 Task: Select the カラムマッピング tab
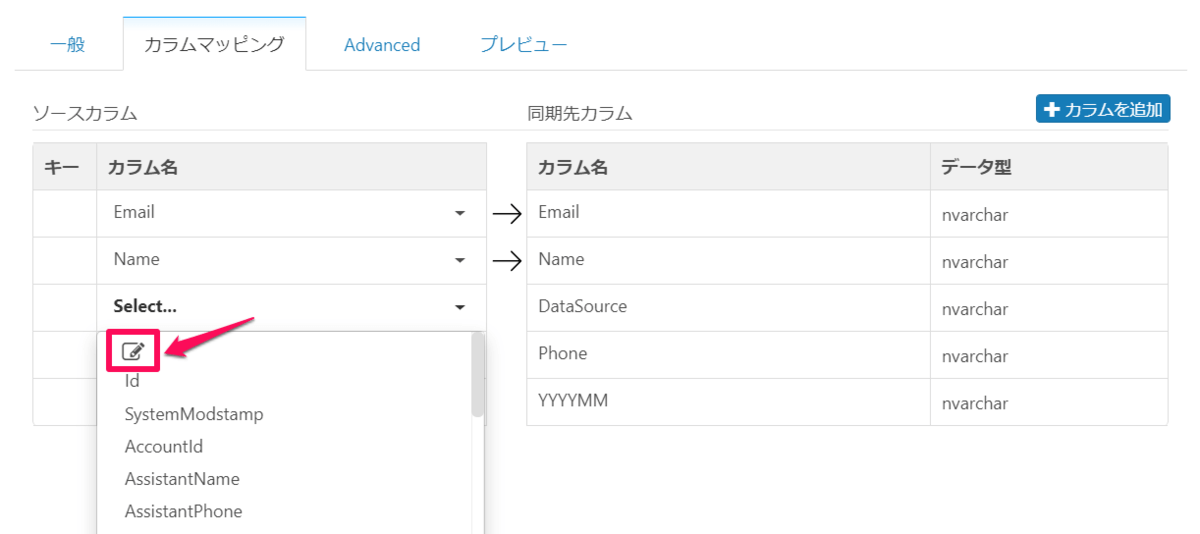tap(214, 45)
